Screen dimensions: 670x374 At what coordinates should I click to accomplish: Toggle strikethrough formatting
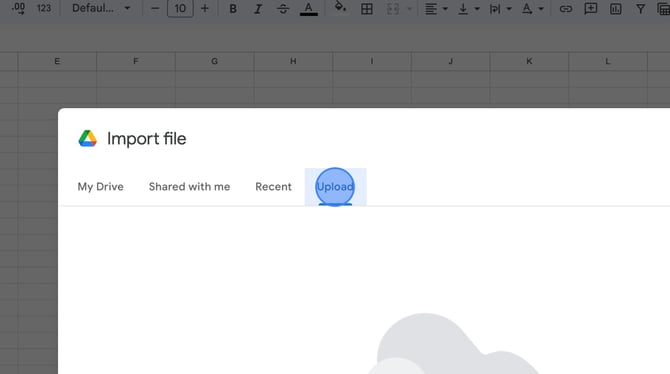click(283, 9)
